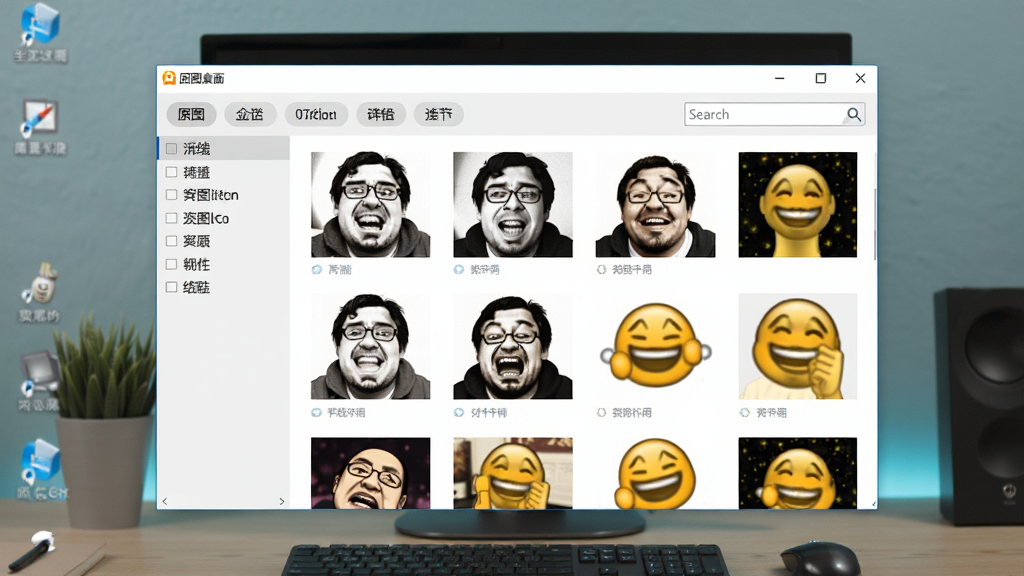
Task: Switch to the last pill tab before the search box
Action: pos(439,114)
